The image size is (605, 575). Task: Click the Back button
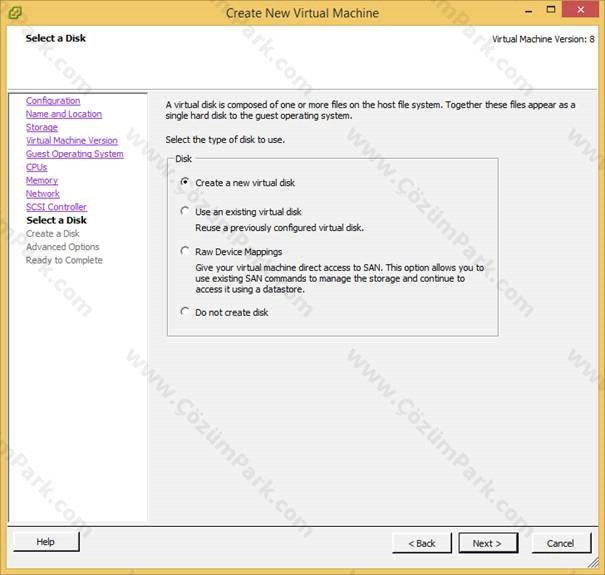pos(422,543)
